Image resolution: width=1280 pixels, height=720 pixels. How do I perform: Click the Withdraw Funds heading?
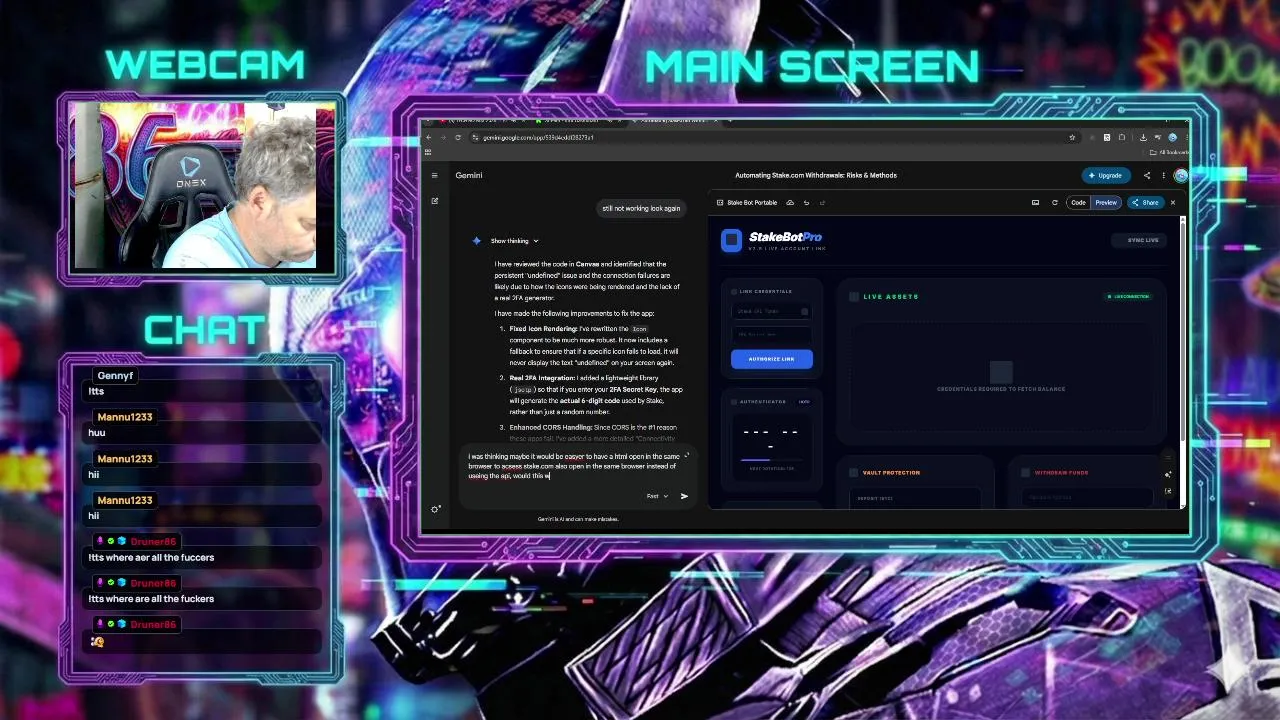[x=1061, y=473]
